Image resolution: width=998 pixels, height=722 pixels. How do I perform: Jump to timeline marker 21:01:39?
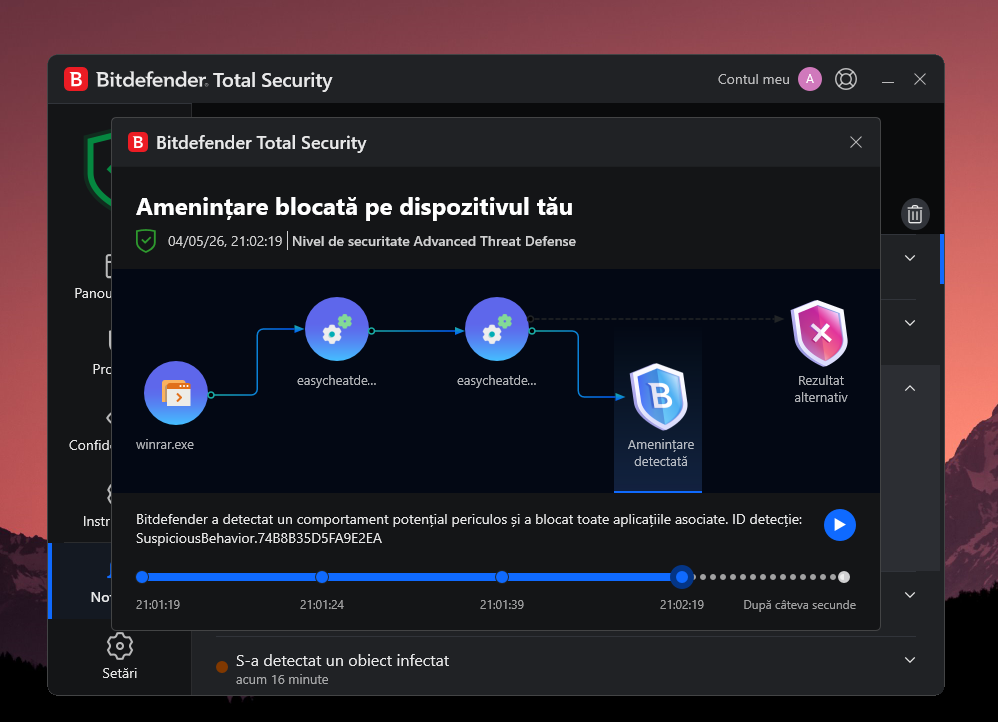click(x=502, y=577)
